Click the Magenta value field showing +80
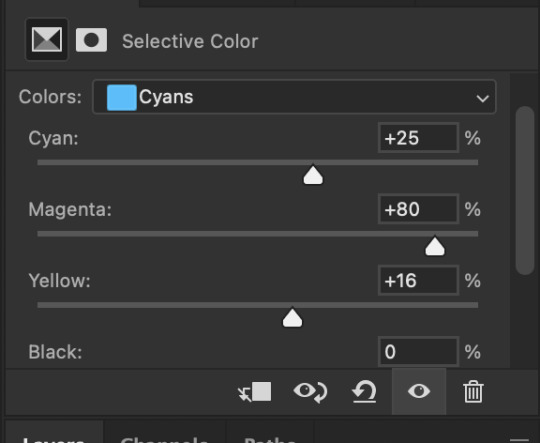Screen dimensions: 540x443 pyautogui.click(x=418, y=209)
